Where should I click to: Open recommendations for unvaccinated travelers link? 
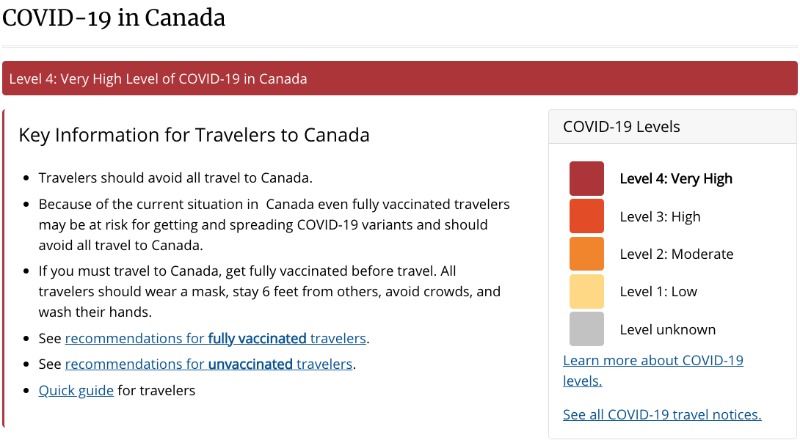[x=209, y=364]
